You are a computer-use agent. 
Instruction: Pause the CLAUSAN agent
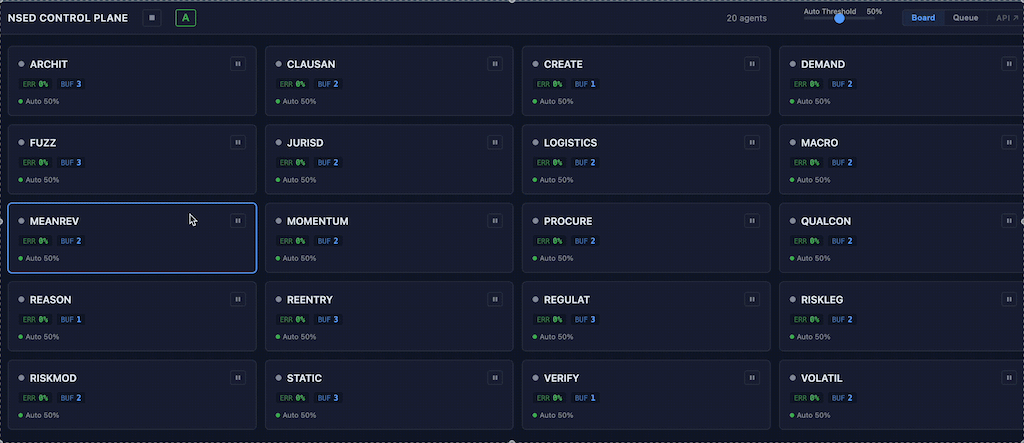(494, 64)
